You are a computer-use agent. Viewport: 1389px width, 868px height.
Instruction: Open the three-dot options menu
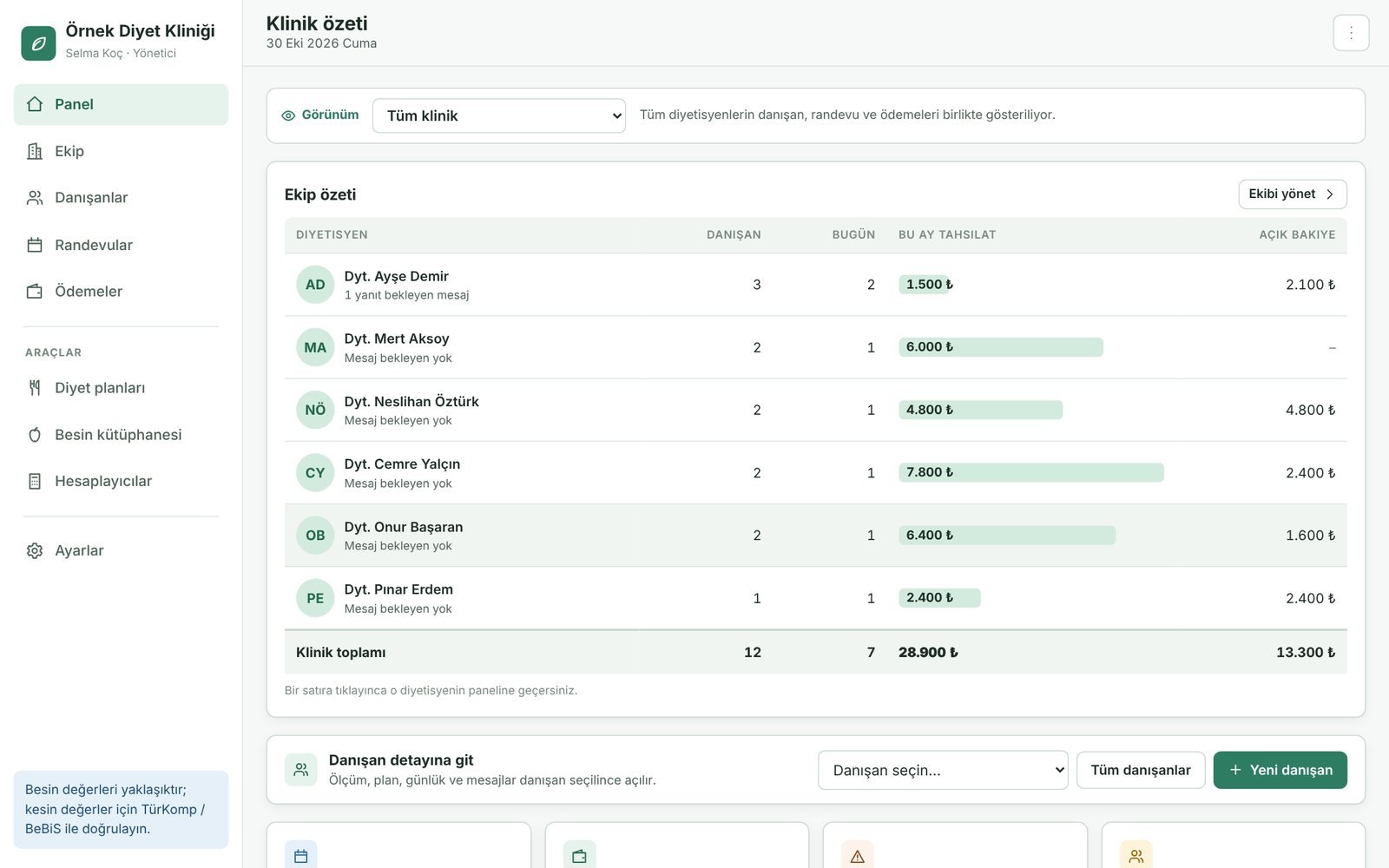tap(1351, 33)
